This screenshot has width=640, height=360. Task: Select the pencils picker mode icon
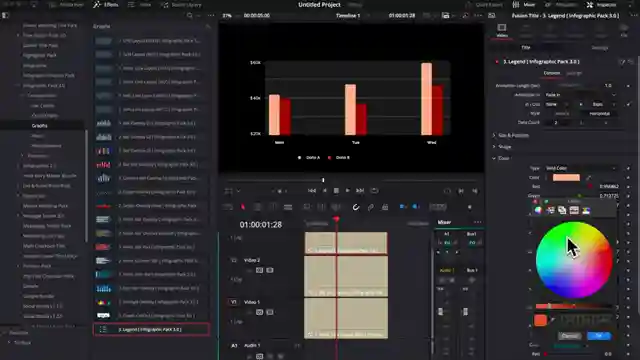tap(586, 210)
